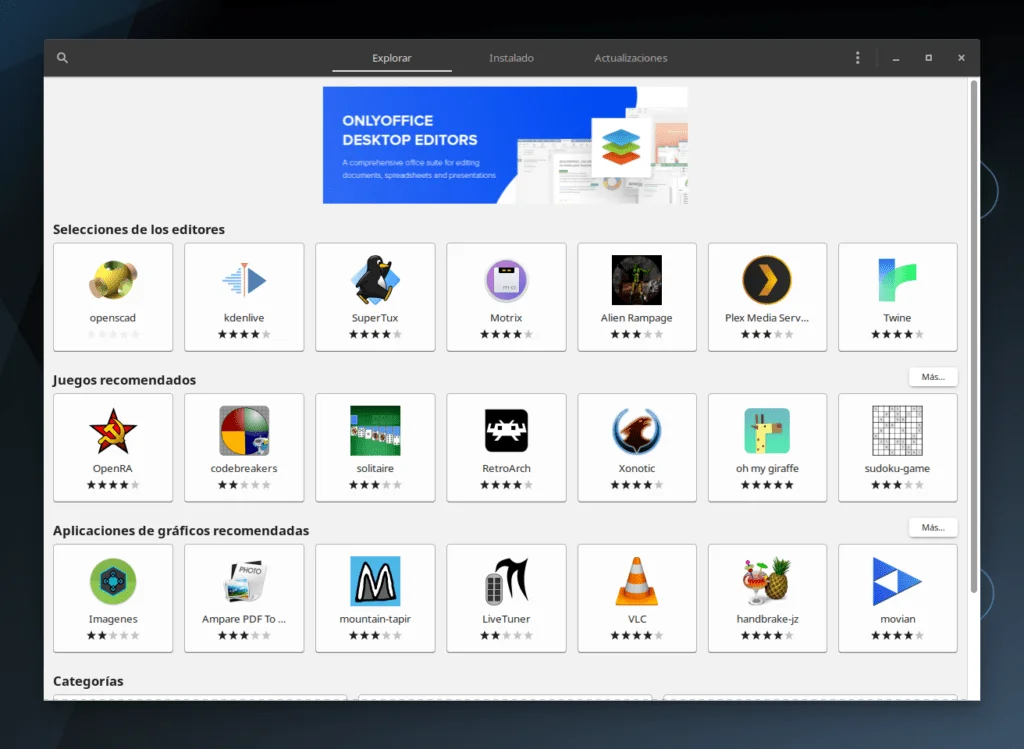Click the vertical scrollbar thumb
1024x749 pixels.
click(x=974, y=336)
